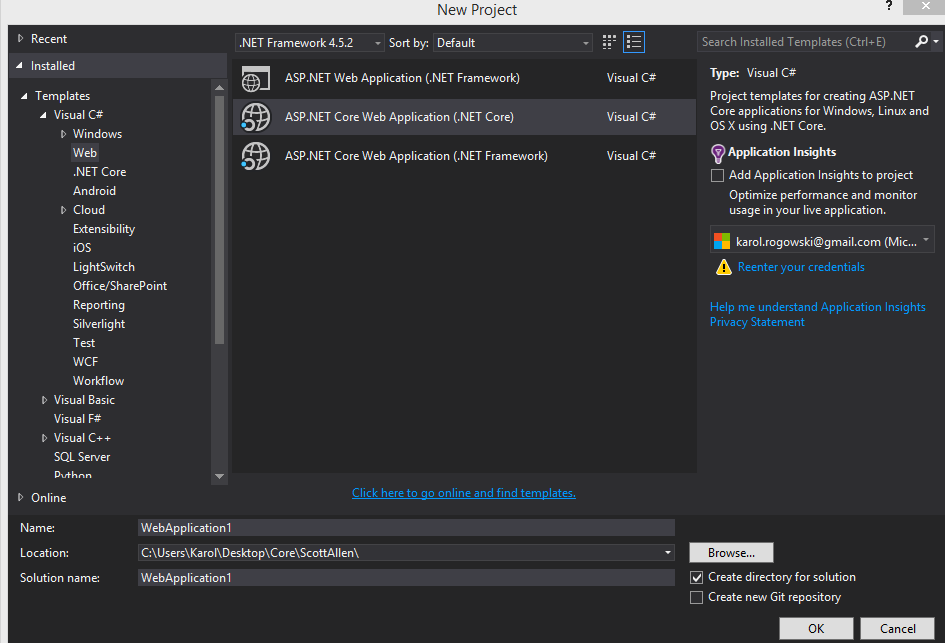
Task: Select Web under Visual C# templates
Action: pyautogui.click(x=84, y=152)
